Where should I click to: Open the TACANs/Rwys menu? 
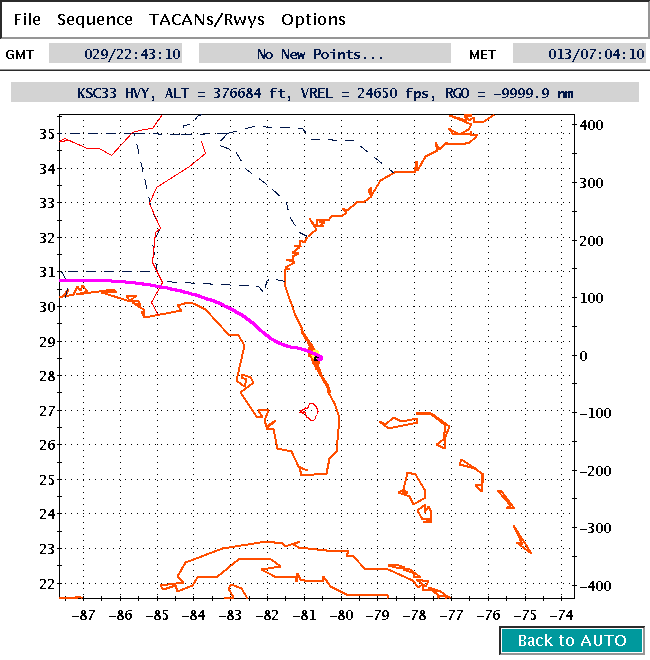point(207,19)
